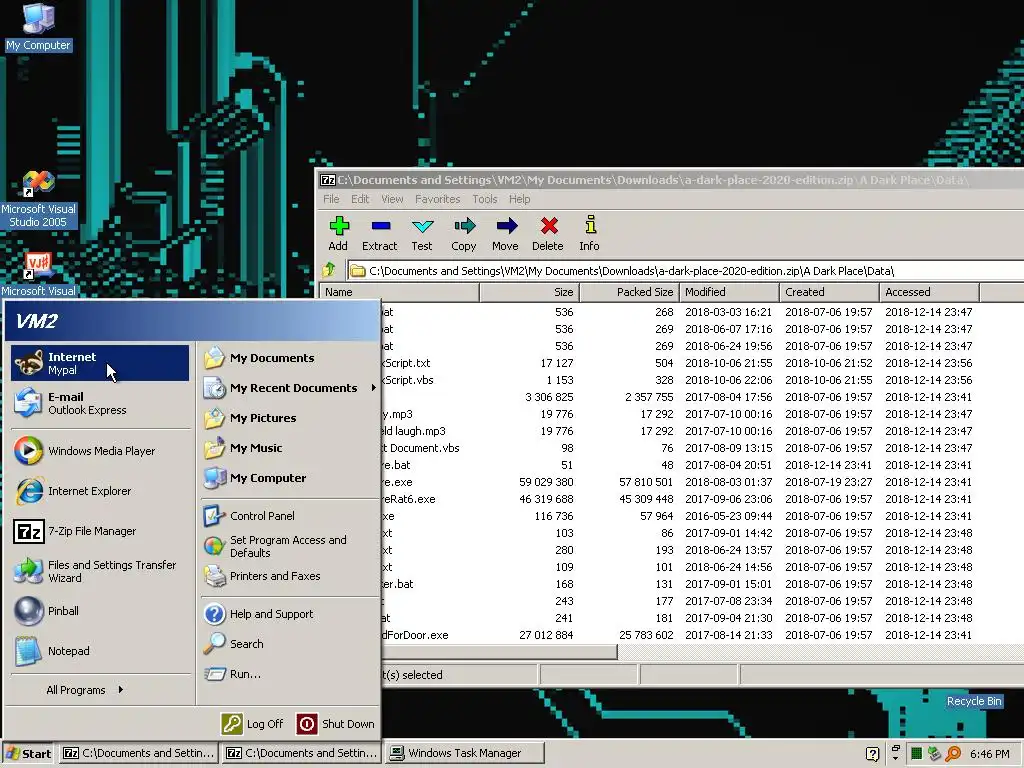The width and height of the screenshot is (1024, 768).
Task: Open the Run dialog
Action: click(x=289, y=674)
